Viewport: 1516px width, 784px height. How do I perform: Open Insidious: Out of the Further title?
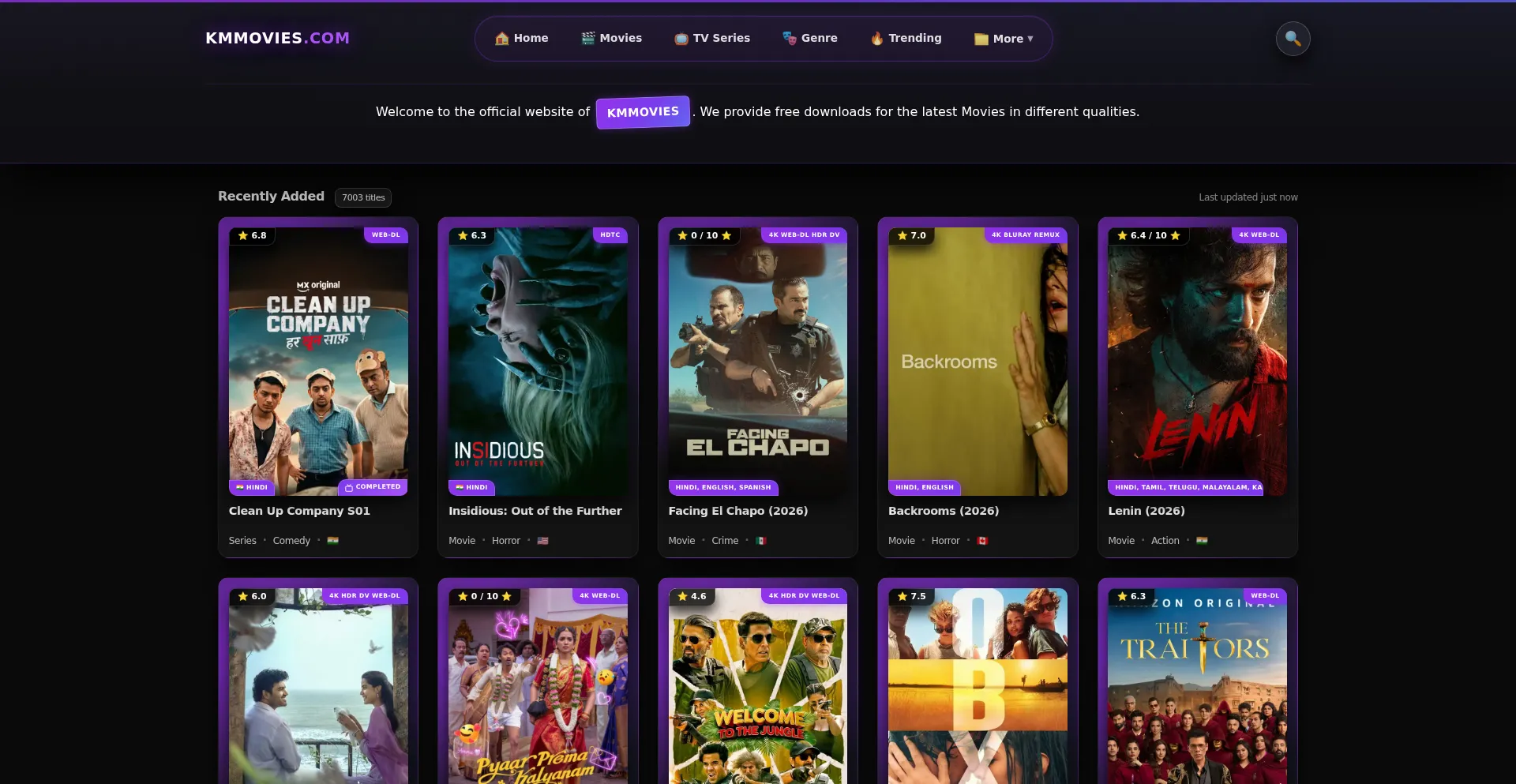(x=535, y=511)
